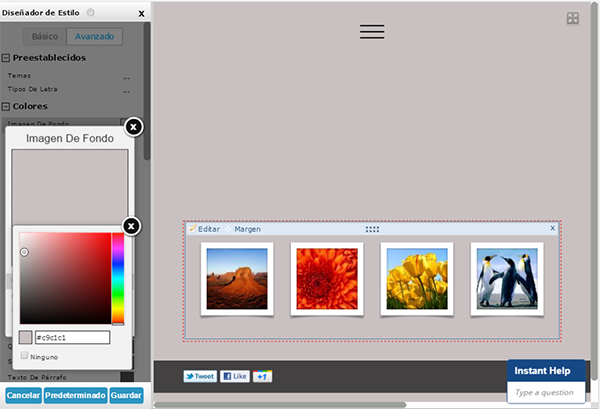Click the Predeterminado button
This screenshot has width=600, height=409.
click(x=75, y=396)
